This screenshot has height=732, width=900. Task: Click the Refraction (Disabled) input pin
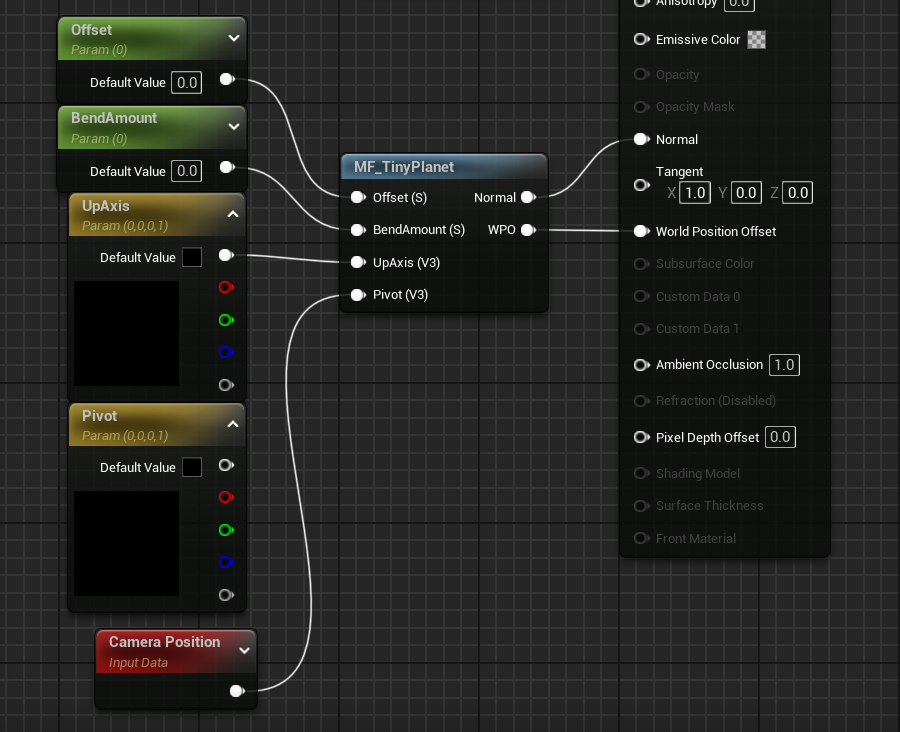coord(642,401)
